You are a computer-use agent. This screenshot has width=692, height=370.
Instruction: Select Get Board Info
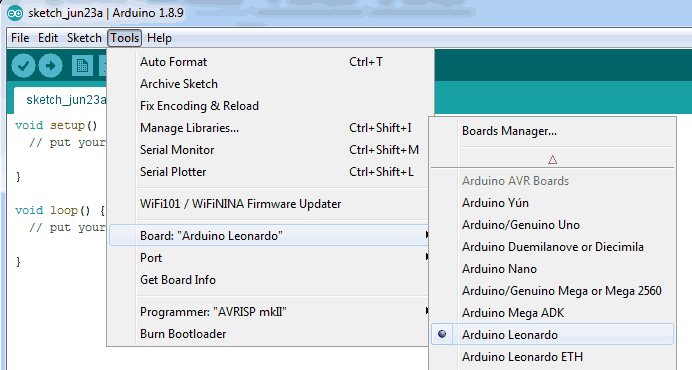pyautogui.click(x=269, y=280)
